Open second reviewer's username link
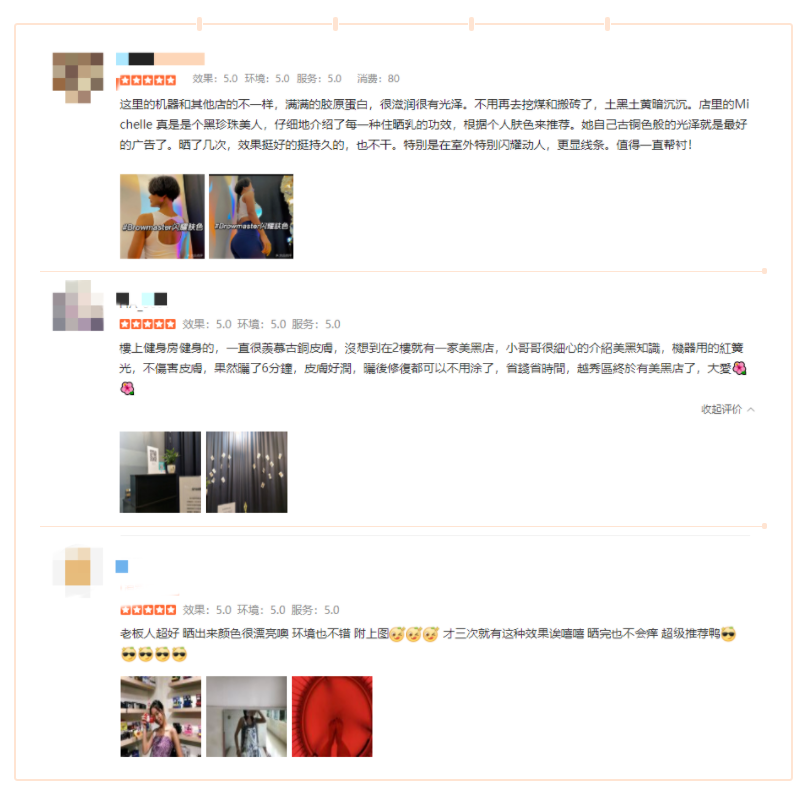808x800 pixels. (x=142, y=299)
